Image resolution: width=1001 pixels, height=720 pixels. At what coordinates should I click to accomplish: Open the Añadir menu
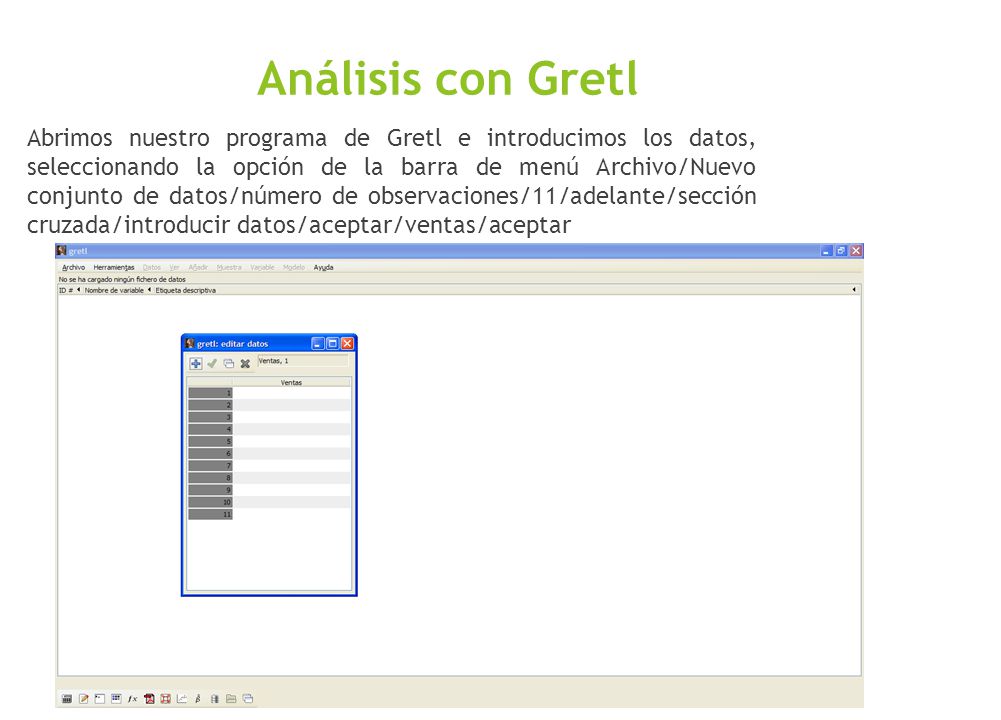(x=198, y=267)
